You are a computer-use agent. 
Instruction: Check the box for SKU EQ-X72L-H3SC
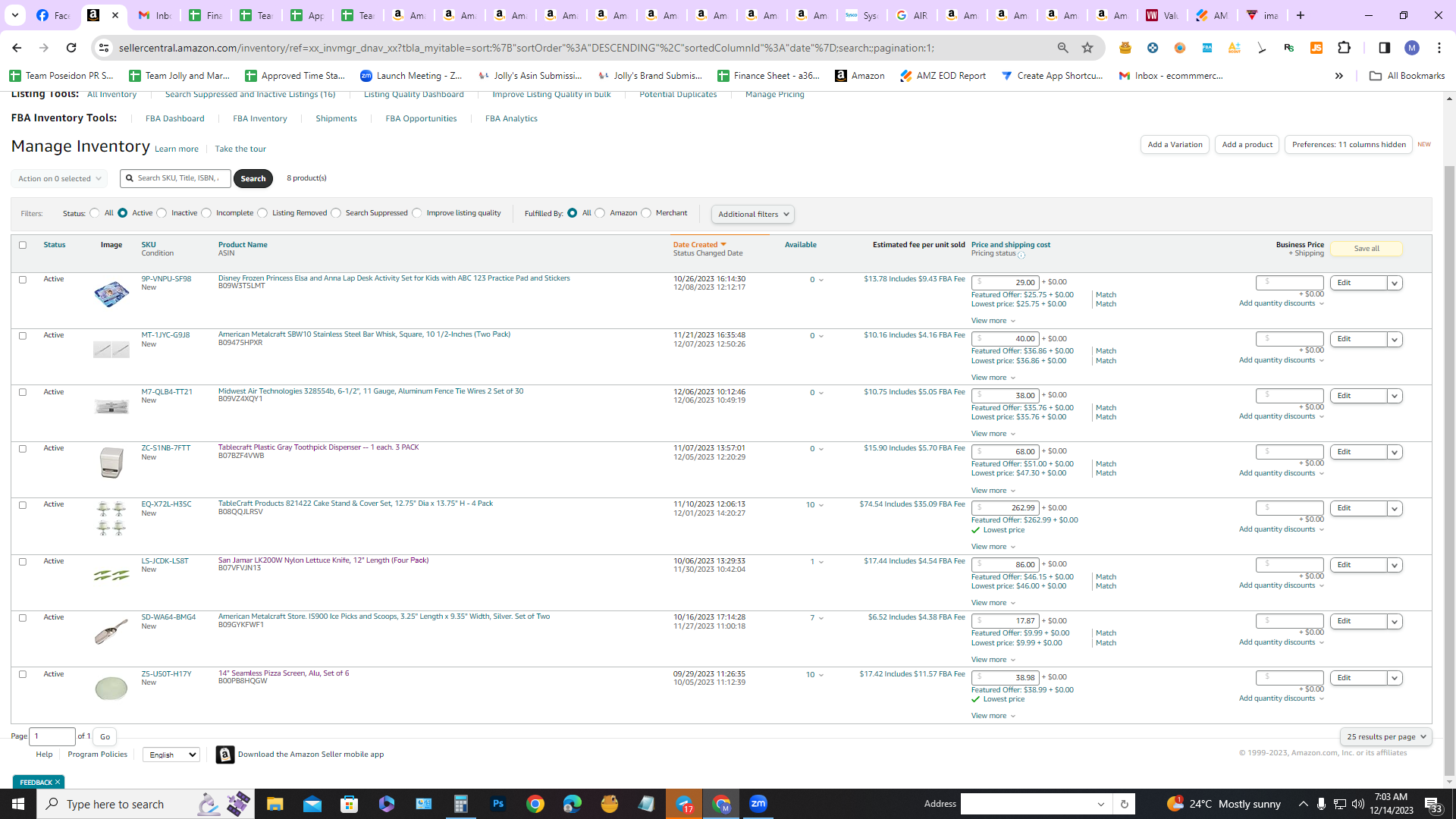coord(23,505)
